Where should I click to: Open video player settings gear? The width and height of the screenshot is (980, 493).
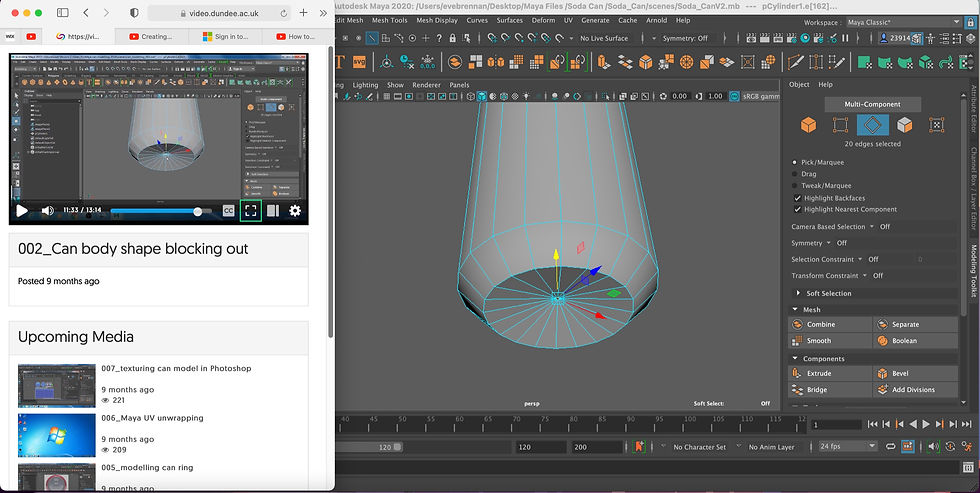[x=295, y=211]
